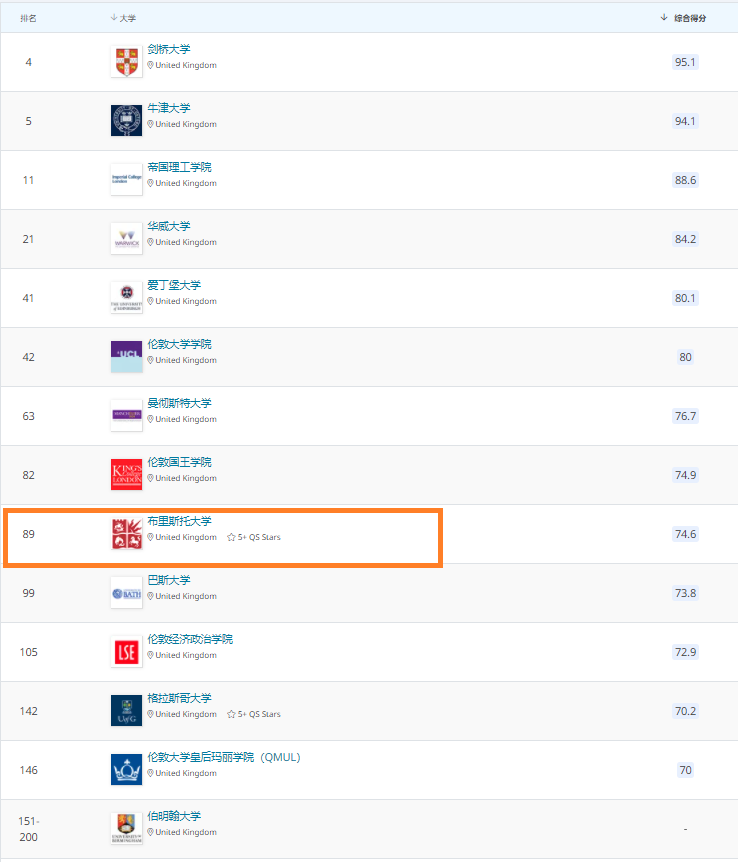Open the 布里斯托大学 link
Screen dimensions: 738x862
[x=179, y=521]
